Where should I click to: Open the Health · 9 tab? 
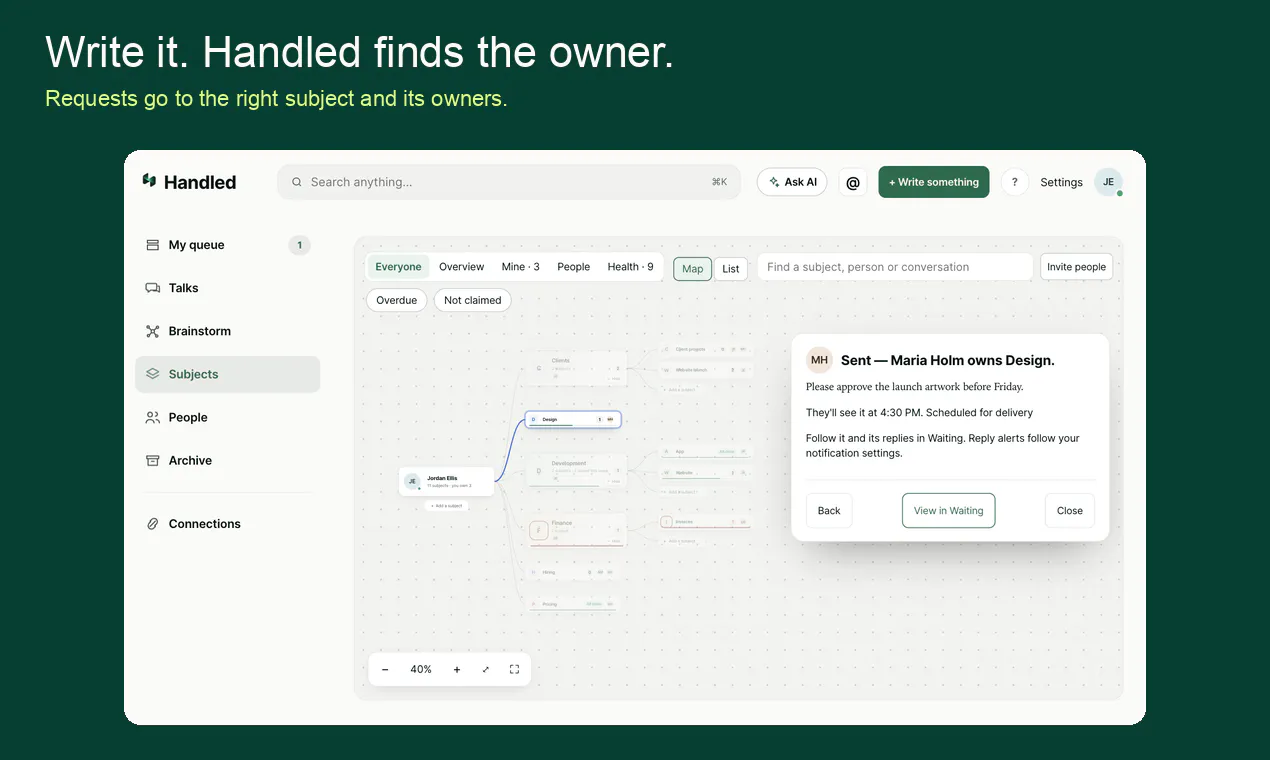630,267
